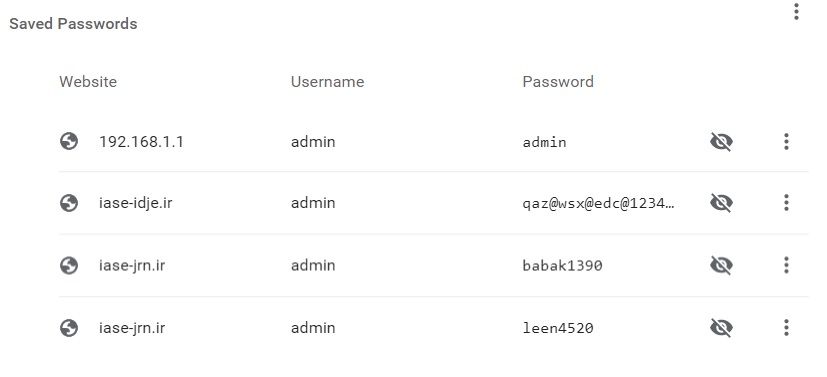Click the Username column header

[328, 82]
